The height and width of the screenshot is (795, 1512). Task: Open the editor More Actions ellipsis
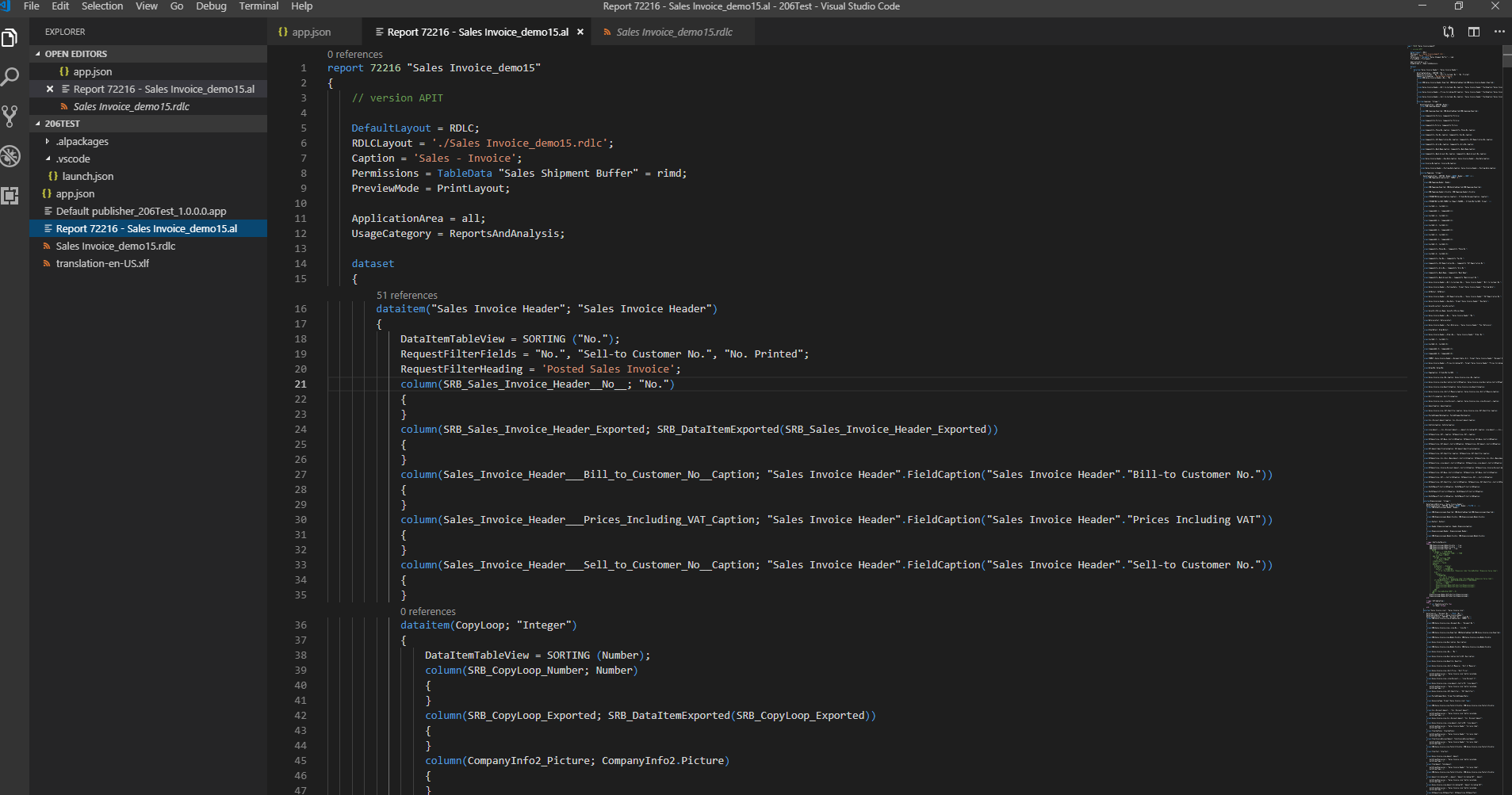point(1499,32)
